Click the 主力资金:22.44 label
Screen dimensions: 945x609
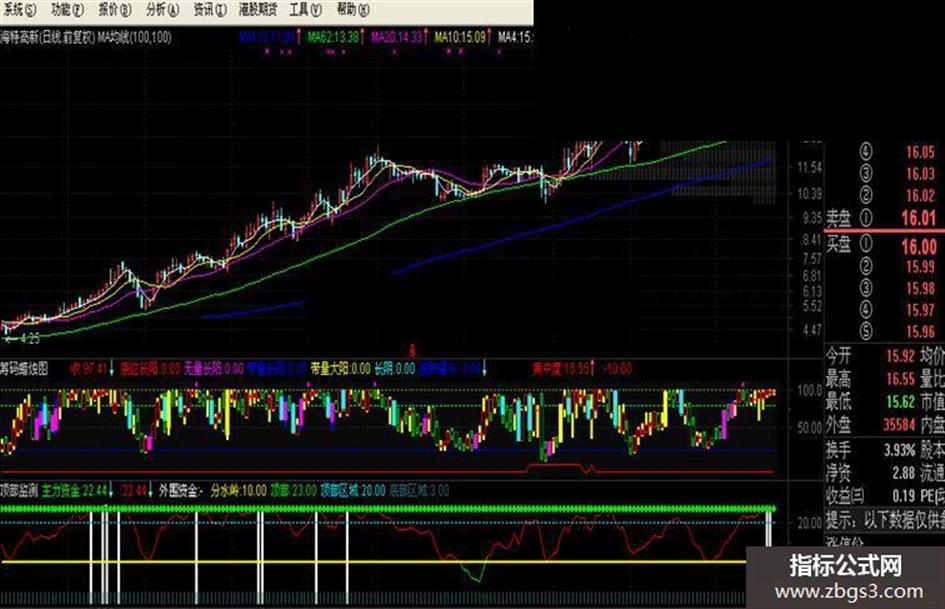pyautogui.click(x=74, y=491)
